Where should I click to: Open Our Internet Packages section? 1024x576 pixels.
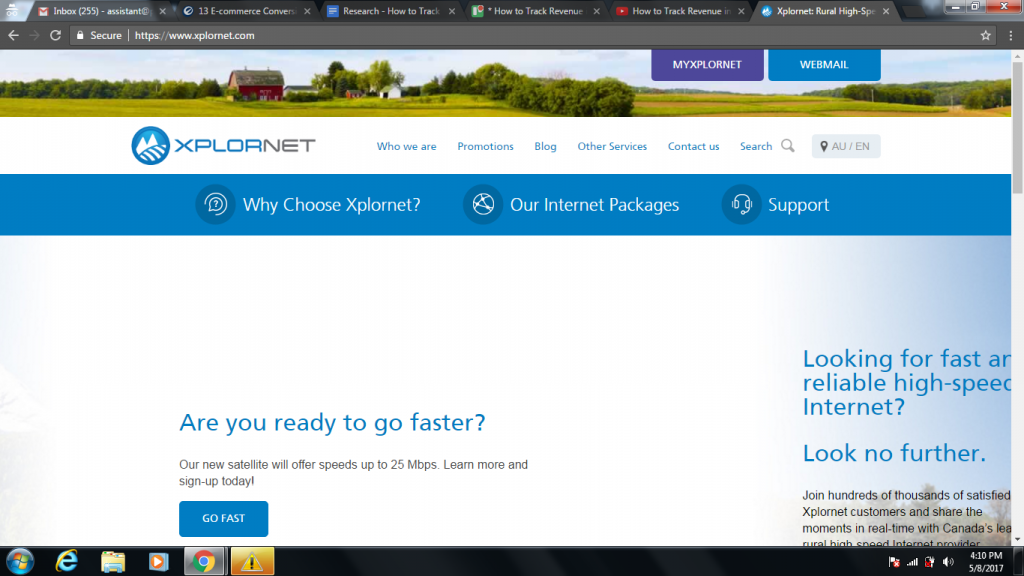594,205
